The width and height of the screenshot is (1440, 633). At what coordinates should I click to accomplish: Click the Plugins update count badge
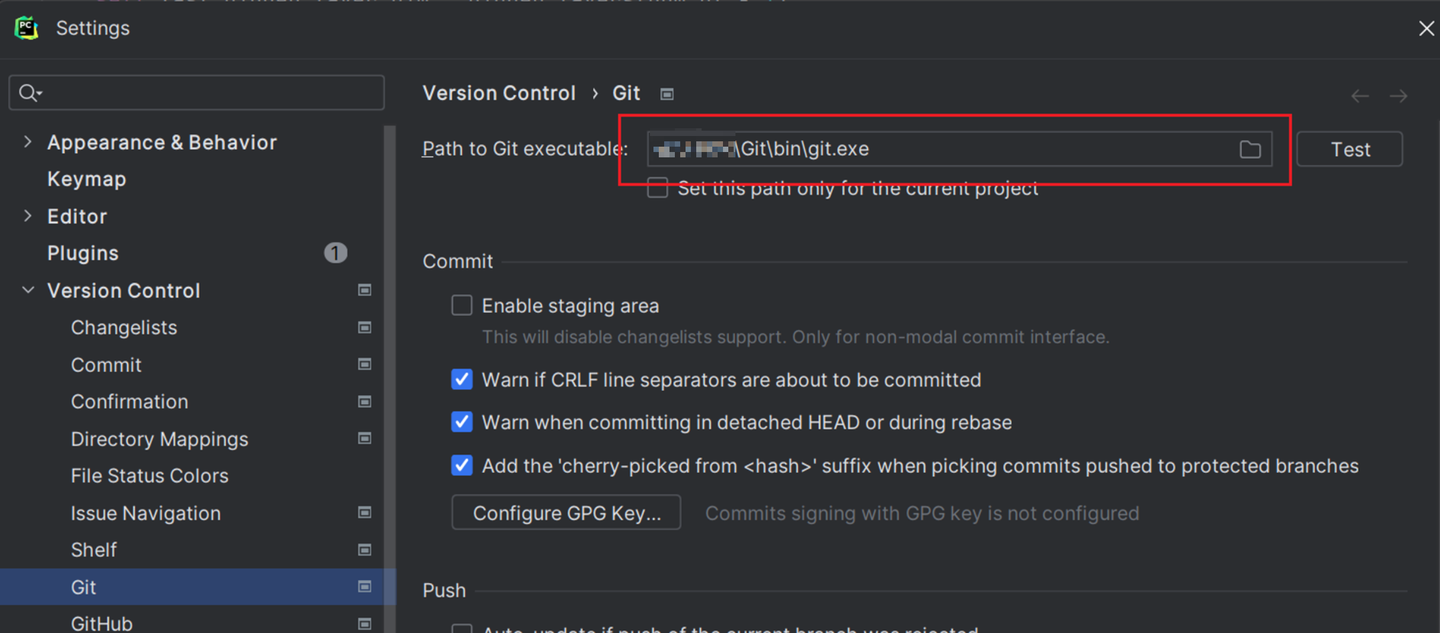(x=335, y=253)
